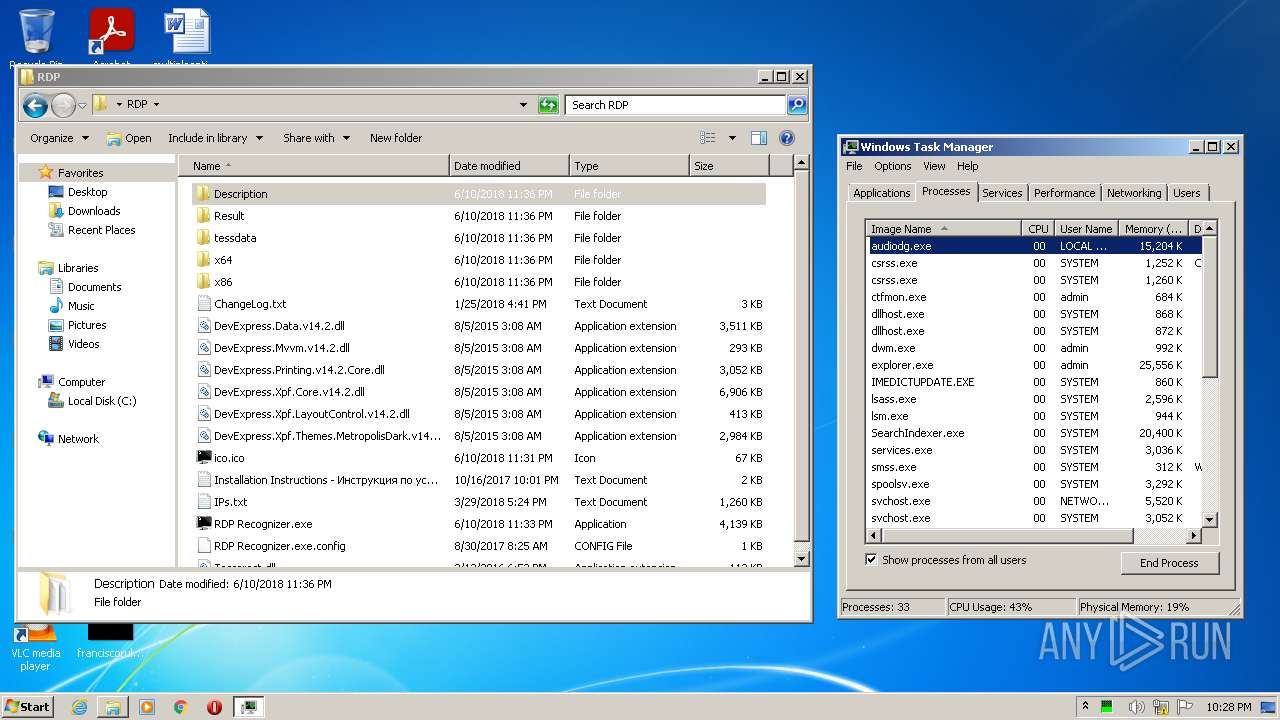Switch to Services tab
The image size is (1280, 720).
click(1002, 193)
